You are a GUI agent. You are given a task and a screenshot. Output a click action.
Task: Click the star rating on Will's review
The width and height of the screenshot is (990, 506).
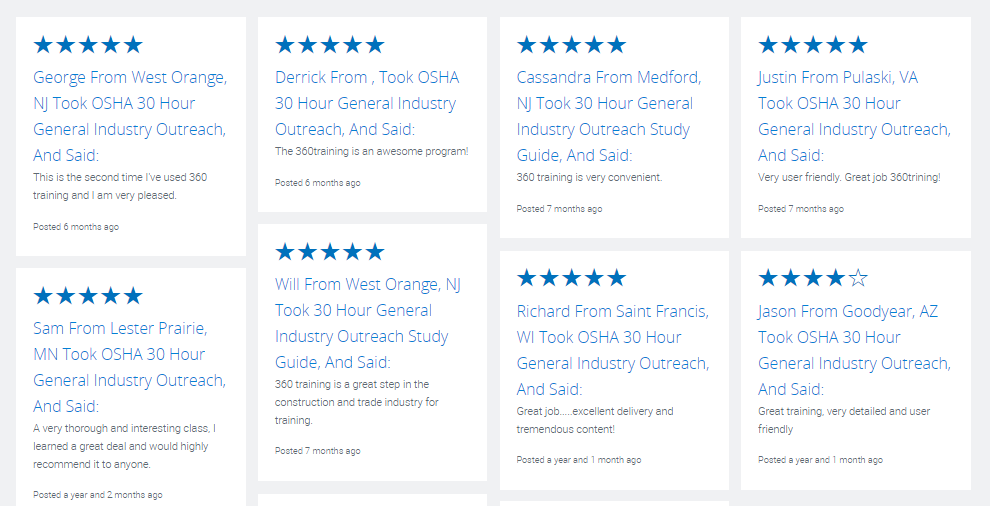click(x=329, y=252)
